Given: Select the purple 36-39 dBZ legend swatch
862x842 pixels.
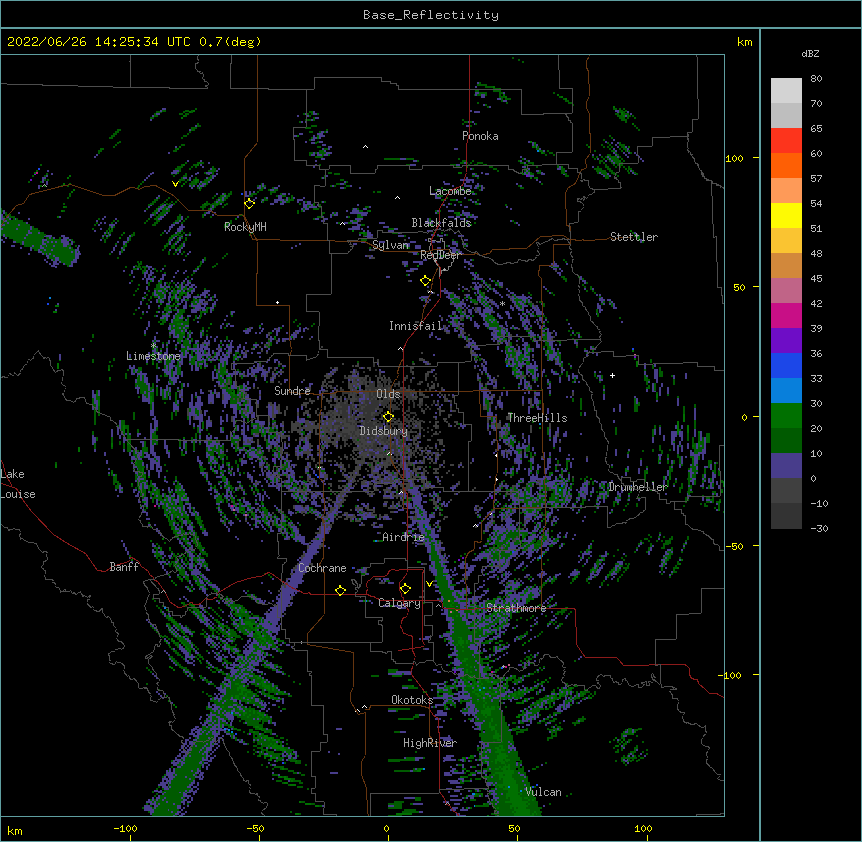Looking at the screenshot, I should [786, 341].
